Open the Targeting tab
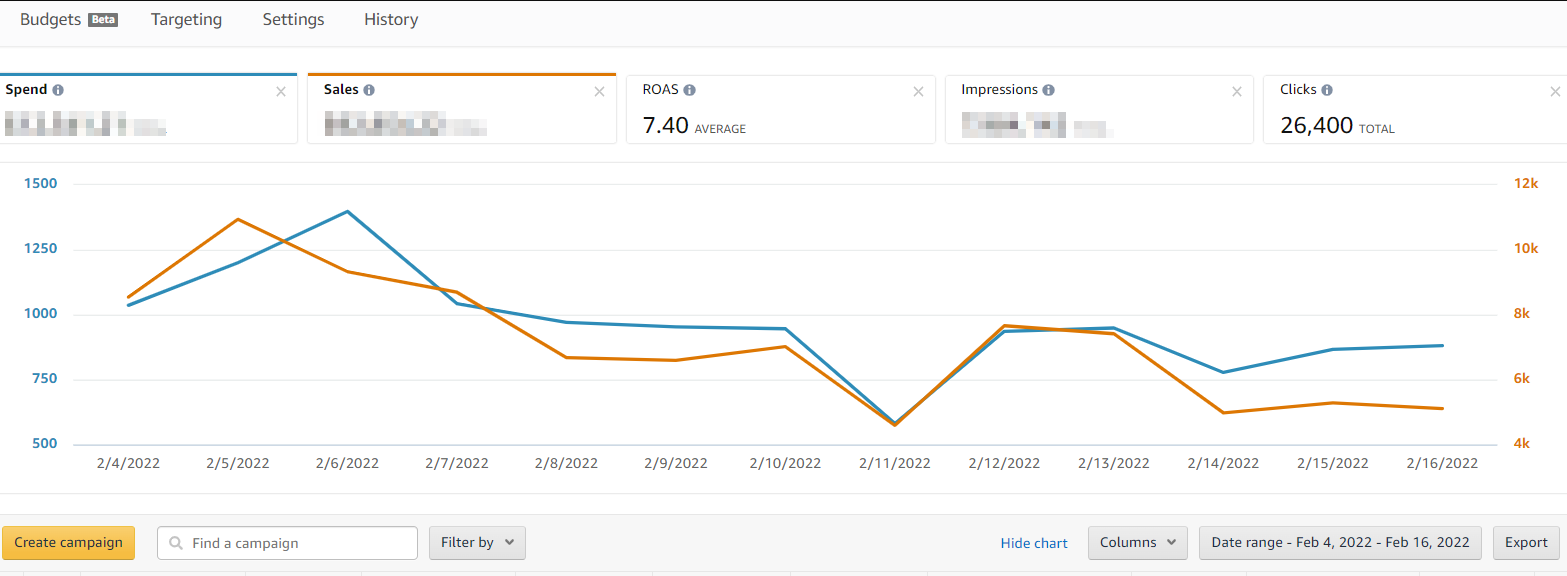 186,20
